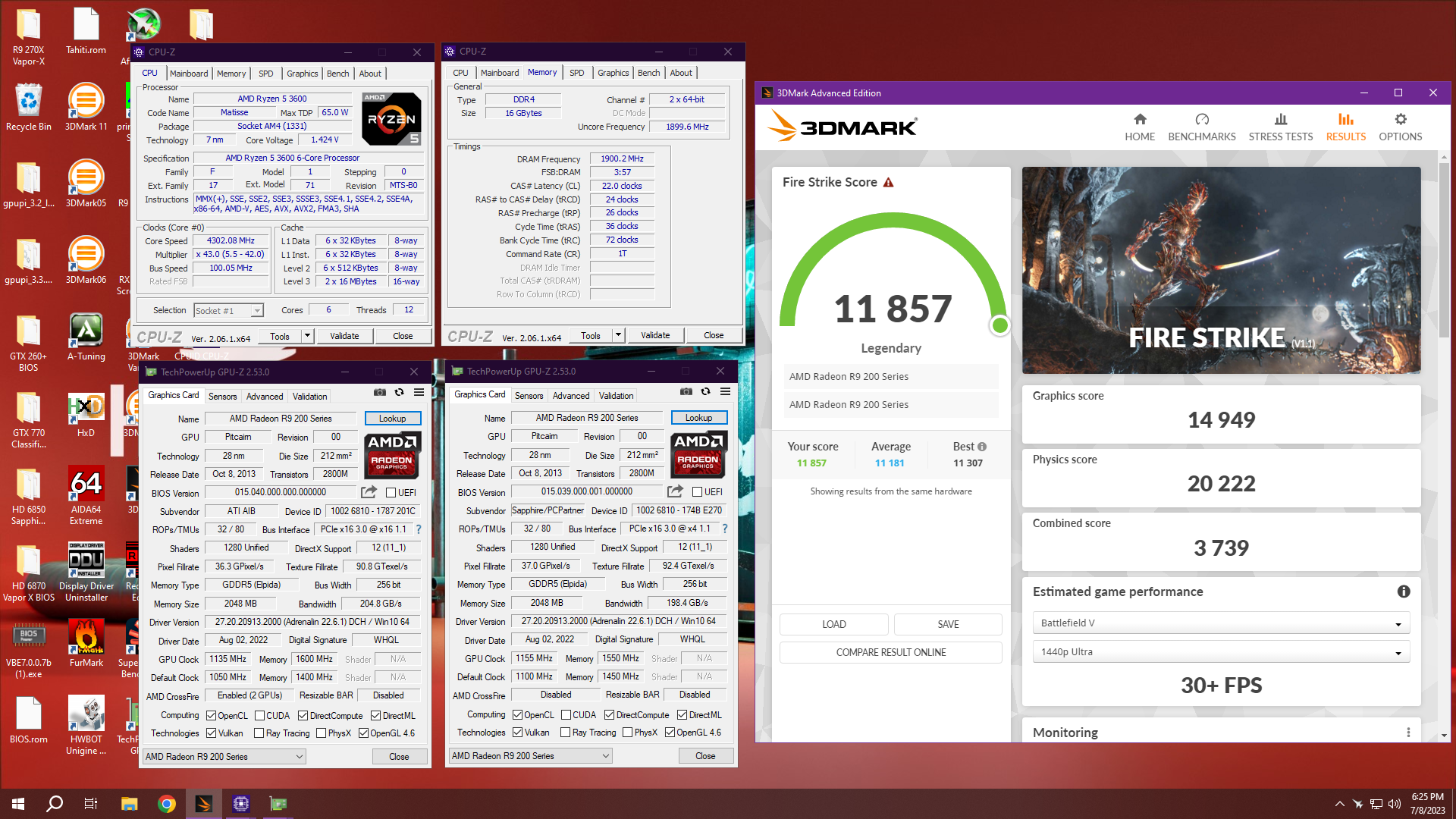Open the 3DMark Home page
The width and height of the screenshot is (1456, 819).
click(1140, 127)
